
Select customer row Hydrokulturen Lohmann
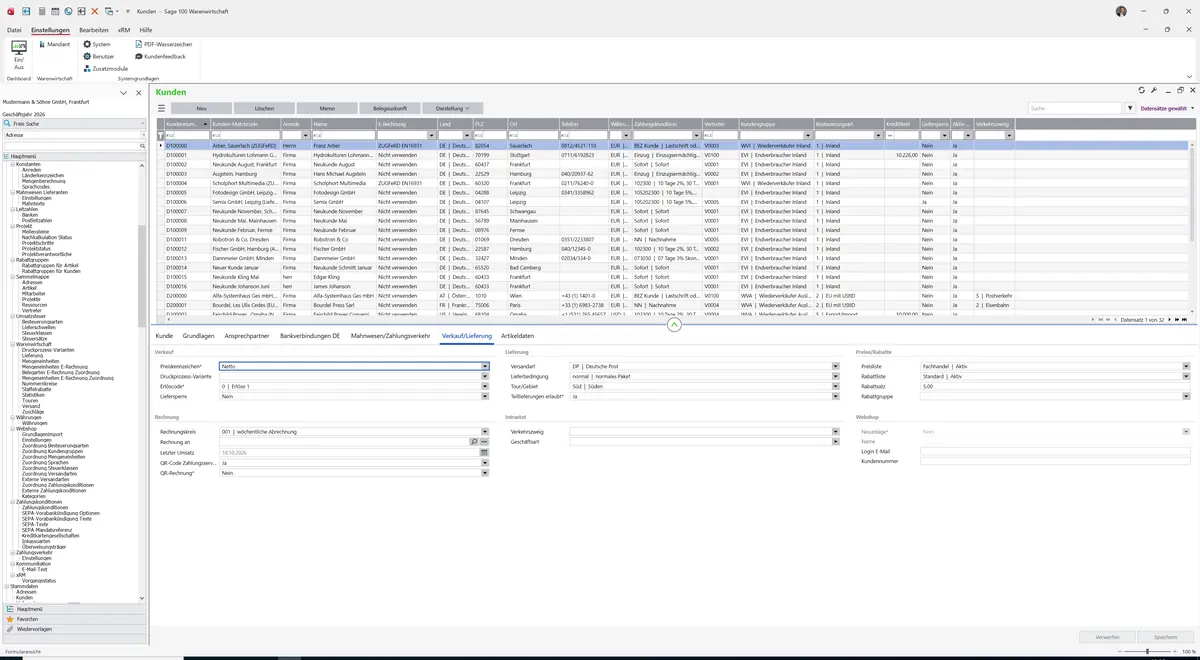672,156
